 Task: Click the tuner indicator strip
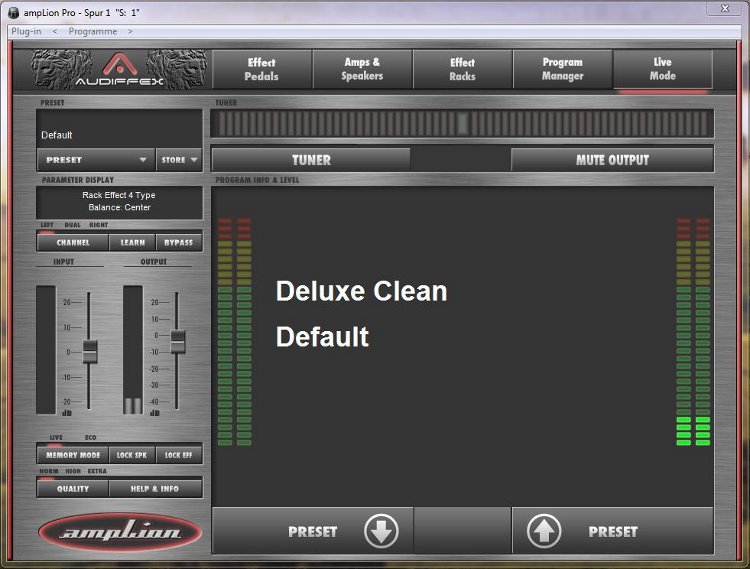(462, 123)
